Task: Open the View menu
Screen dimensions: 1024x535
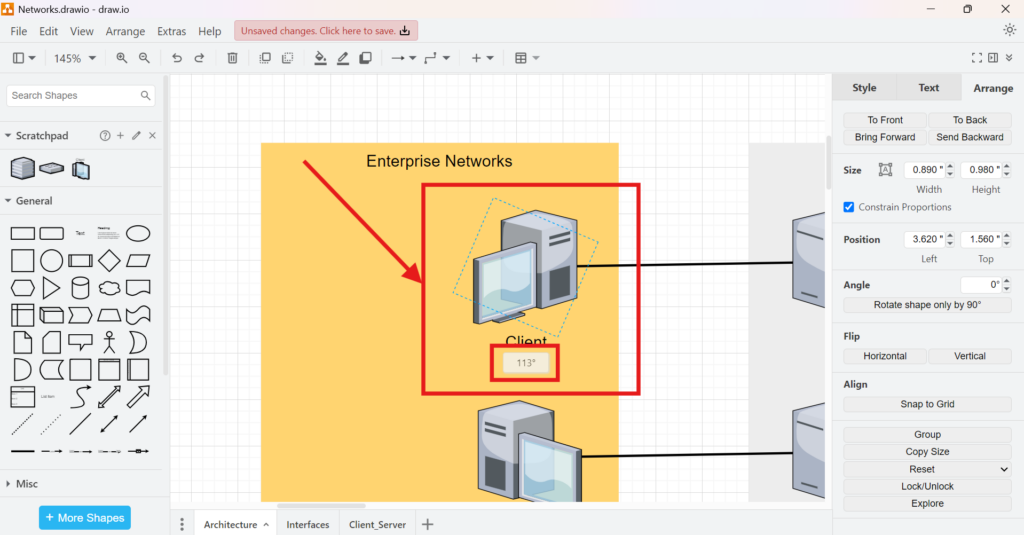Action: pyautogui.click(x=82, y=31)
